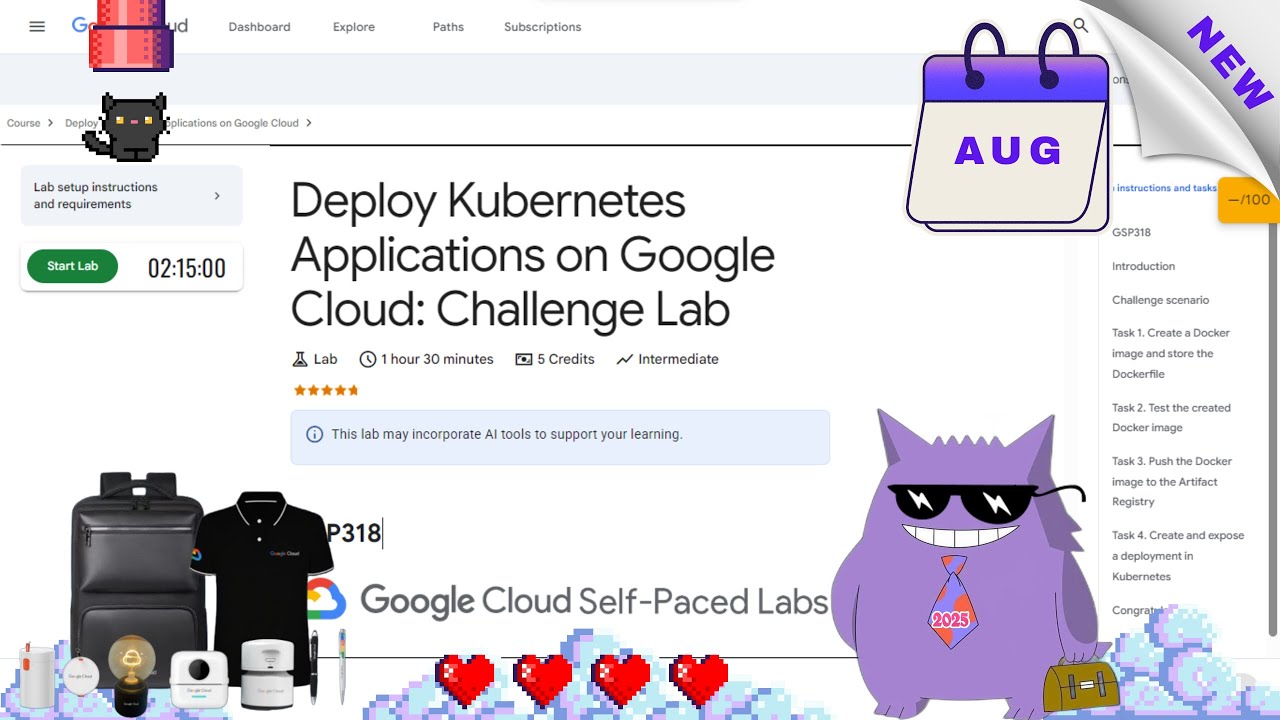The height and width of the screenshot is (720, 1280).
Task: Click the Lab flask icon
Action: click(299, 359)
